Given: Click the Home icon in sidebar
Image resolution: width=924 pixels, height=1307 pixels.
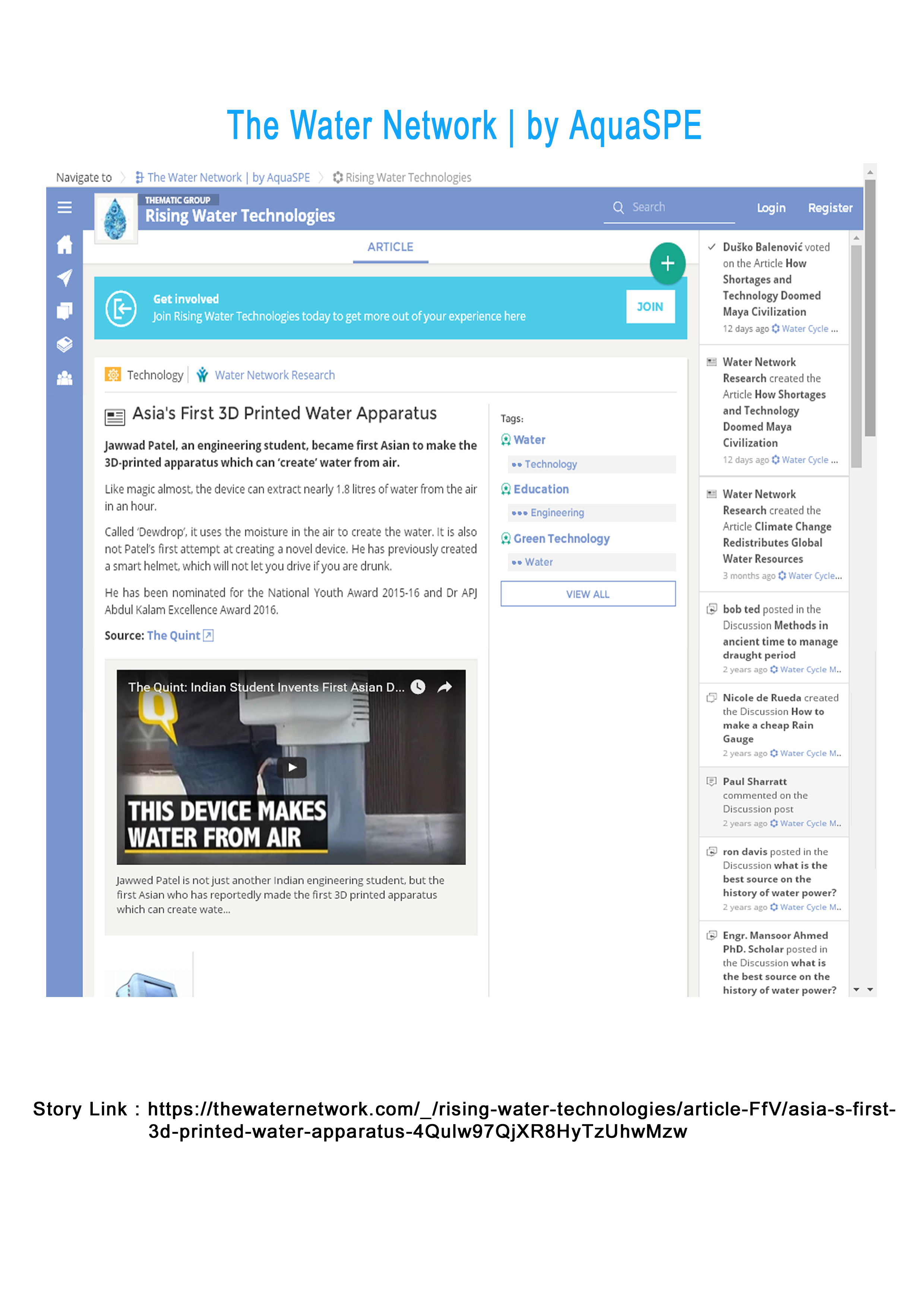Looking at the screenshot, I should 64,244.
